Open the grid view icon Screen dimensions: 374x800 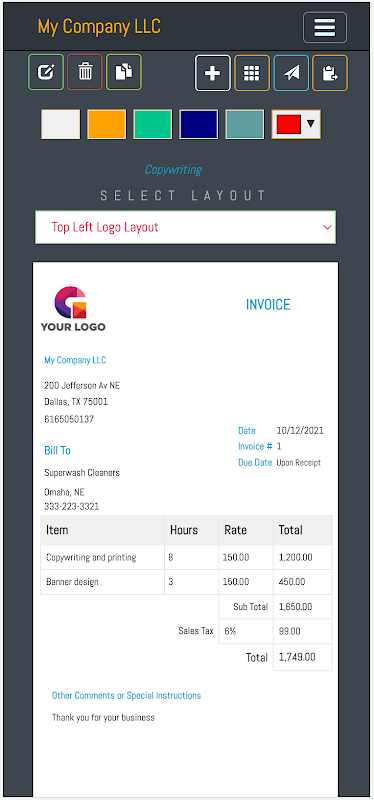tap(252, 73)
